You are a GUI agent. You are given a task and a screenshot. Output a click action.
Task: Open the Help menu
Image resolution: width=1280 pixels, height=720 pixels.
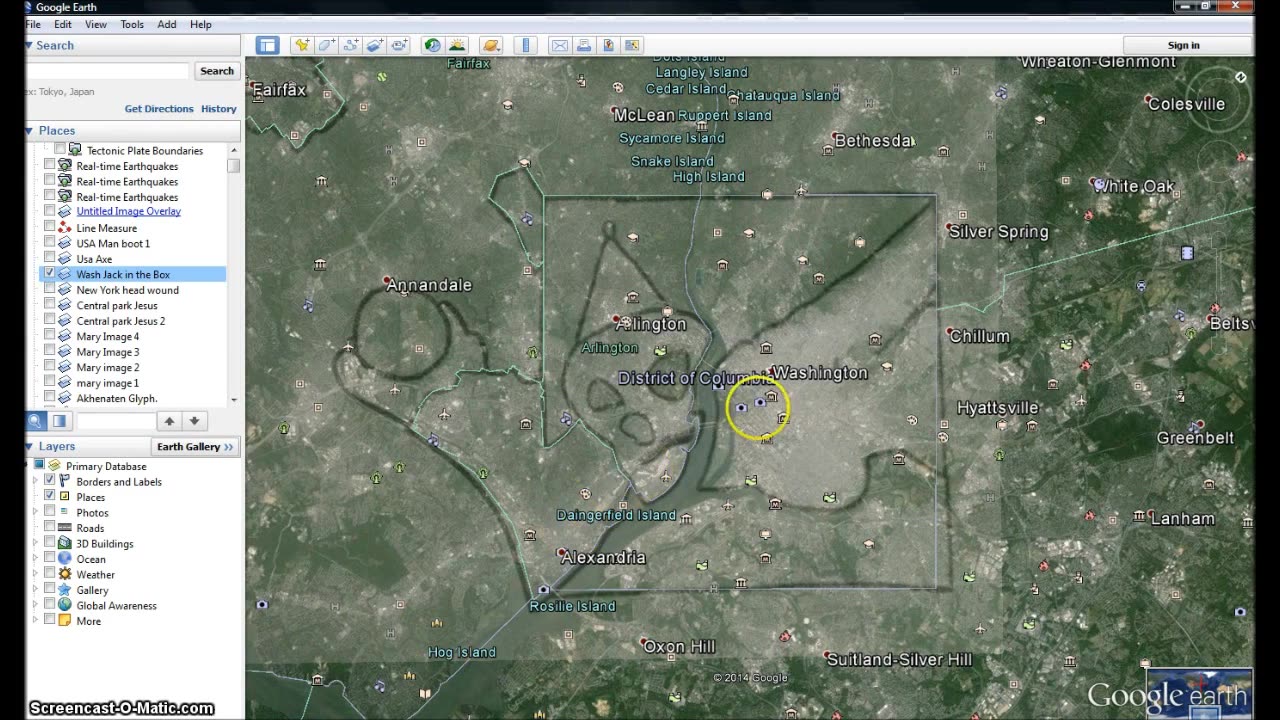tap(201, 24)
